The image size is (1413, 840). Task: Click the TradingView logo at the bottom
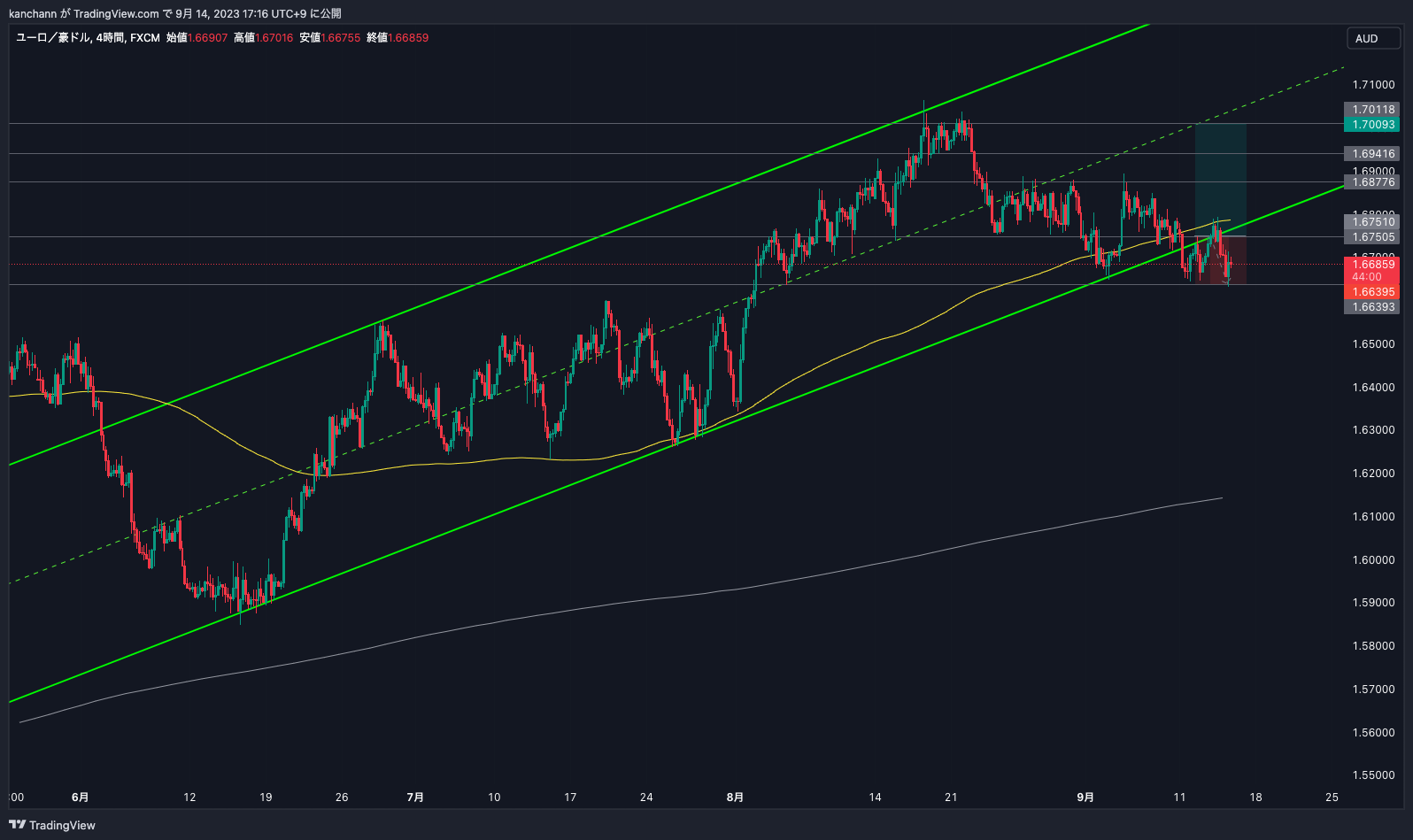click(x=52, y=825)
